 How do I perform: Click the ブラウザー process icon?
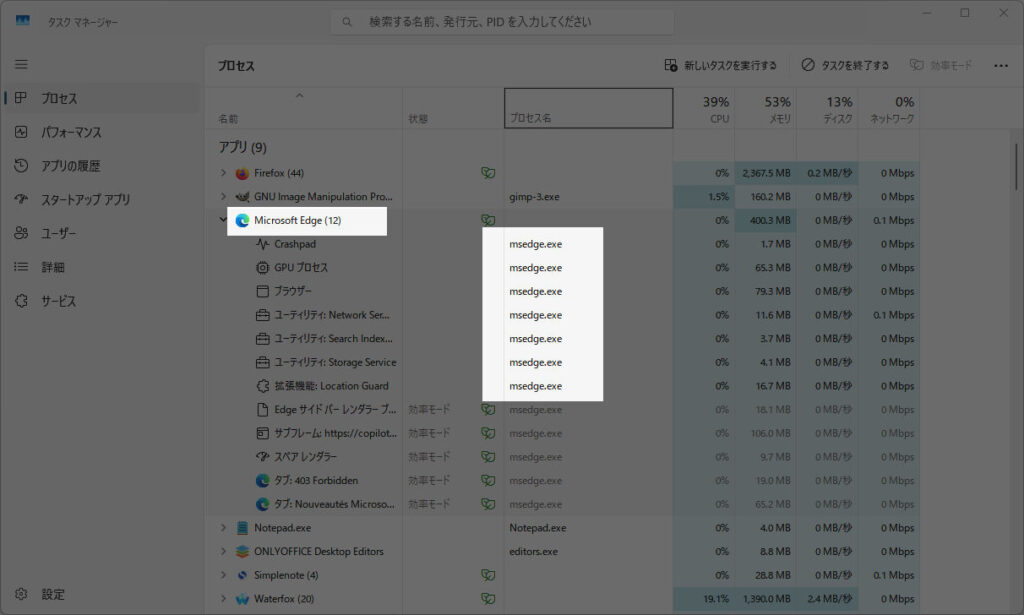point(263,291)
